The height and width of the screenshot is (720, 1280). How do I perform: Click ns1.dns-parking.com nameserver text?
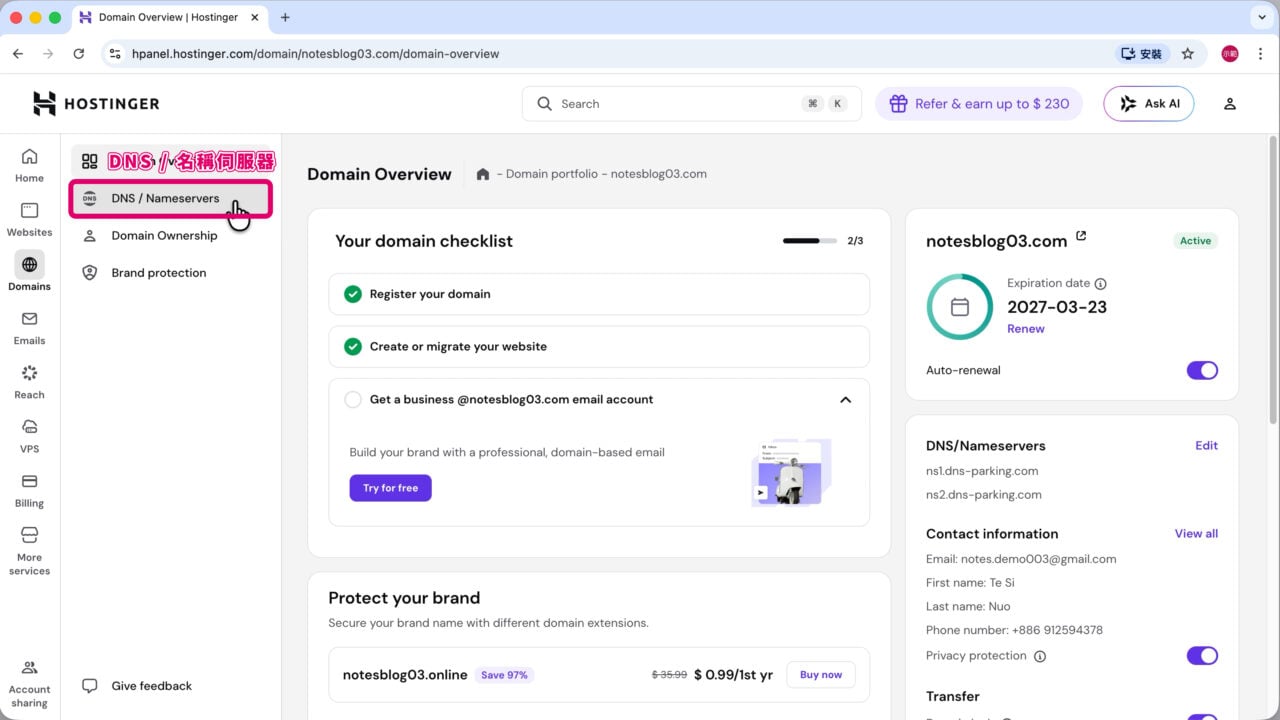click(982, 471)
